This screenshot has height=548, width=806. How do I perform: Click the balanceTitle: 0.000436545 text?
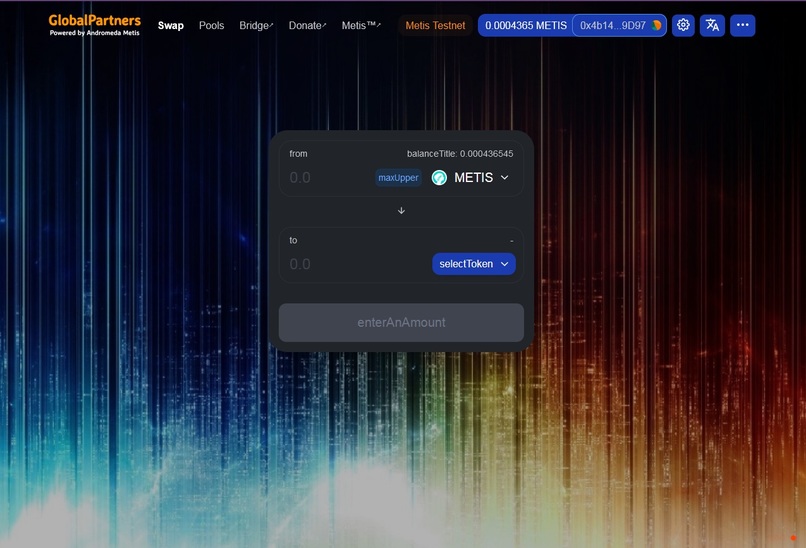coord(460,154)
